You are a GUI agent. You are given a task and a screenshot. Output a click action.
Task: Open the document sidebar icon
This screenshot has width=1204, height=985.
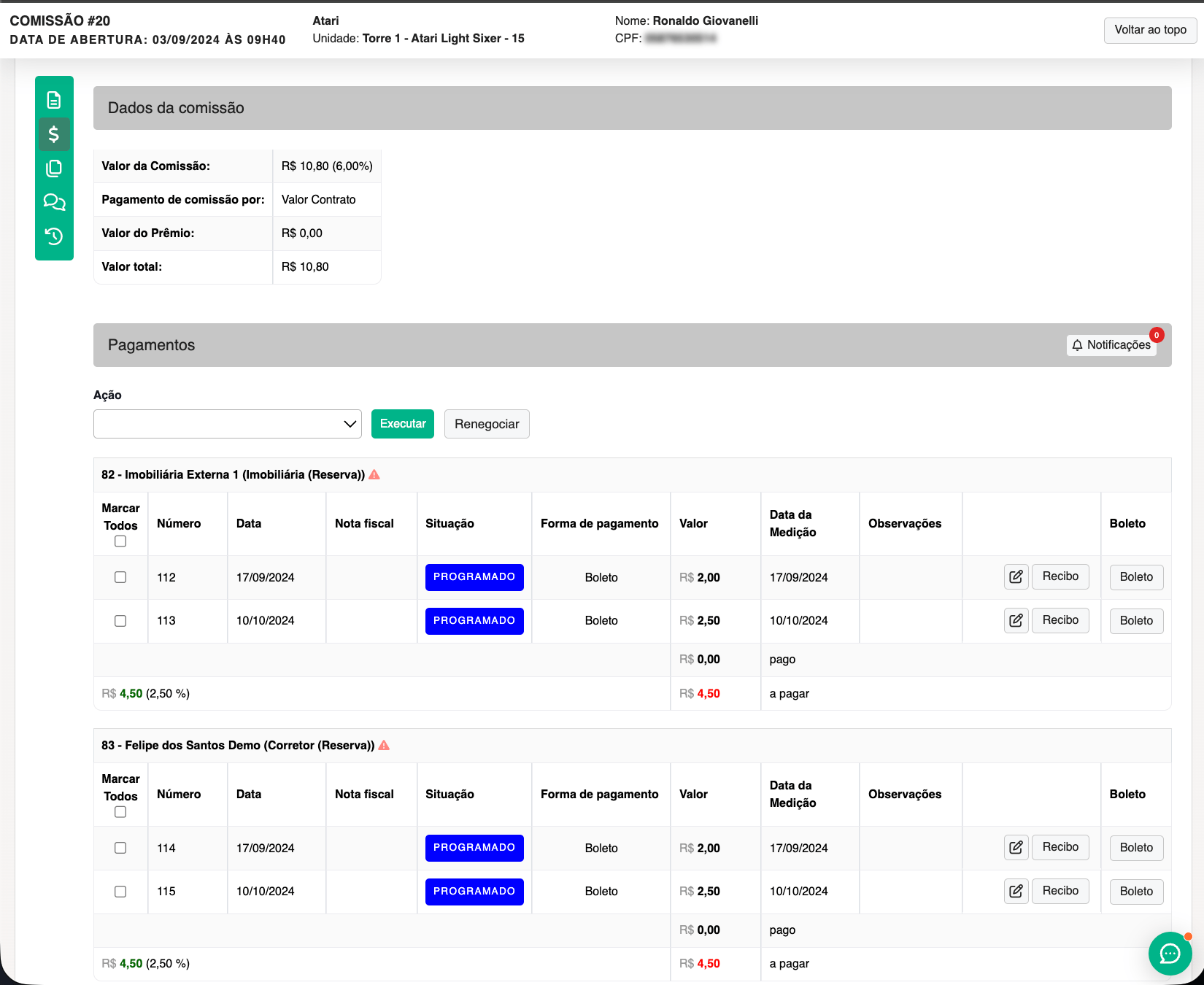pyautogui.click(x=54, y=100)
